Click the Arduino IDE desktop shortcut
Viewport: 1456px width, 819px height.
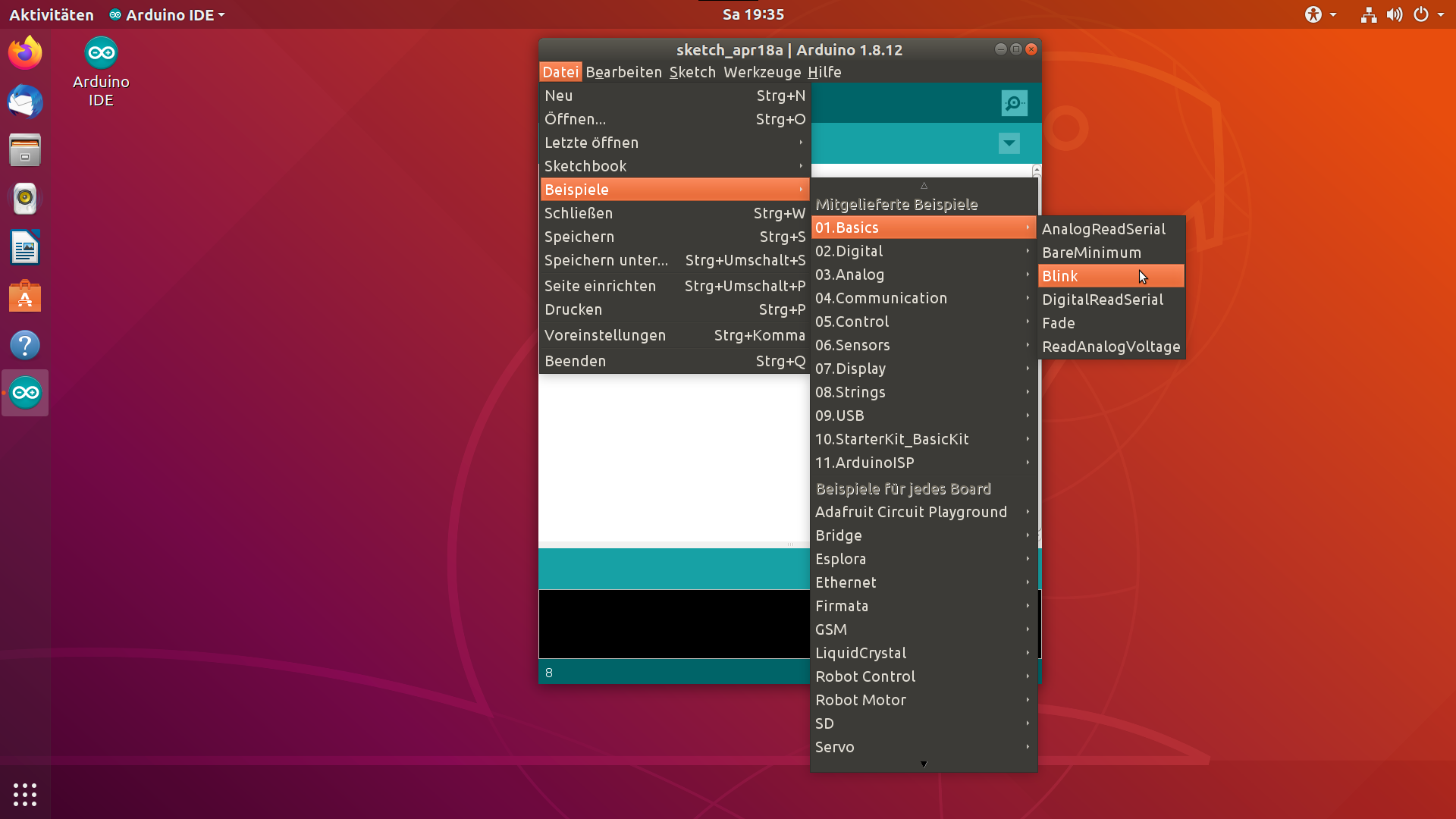tap(101, 72)
